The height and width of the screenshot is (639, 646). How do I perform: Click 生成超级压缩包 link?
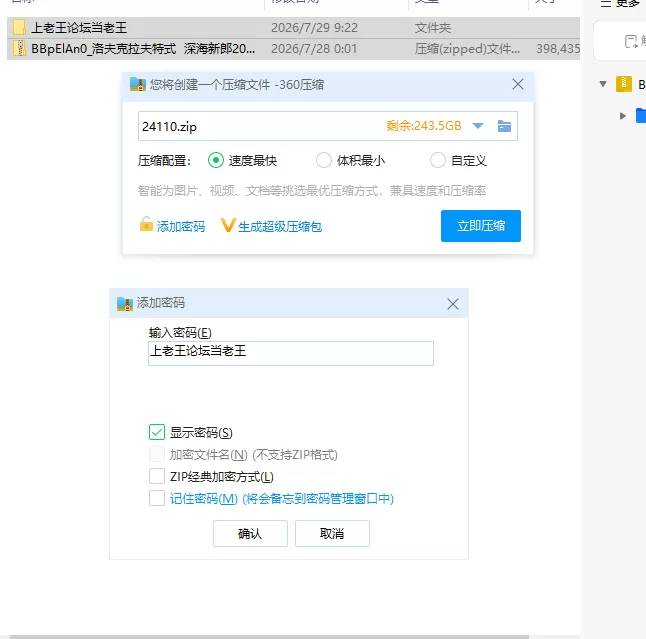(x=280, y=227)
